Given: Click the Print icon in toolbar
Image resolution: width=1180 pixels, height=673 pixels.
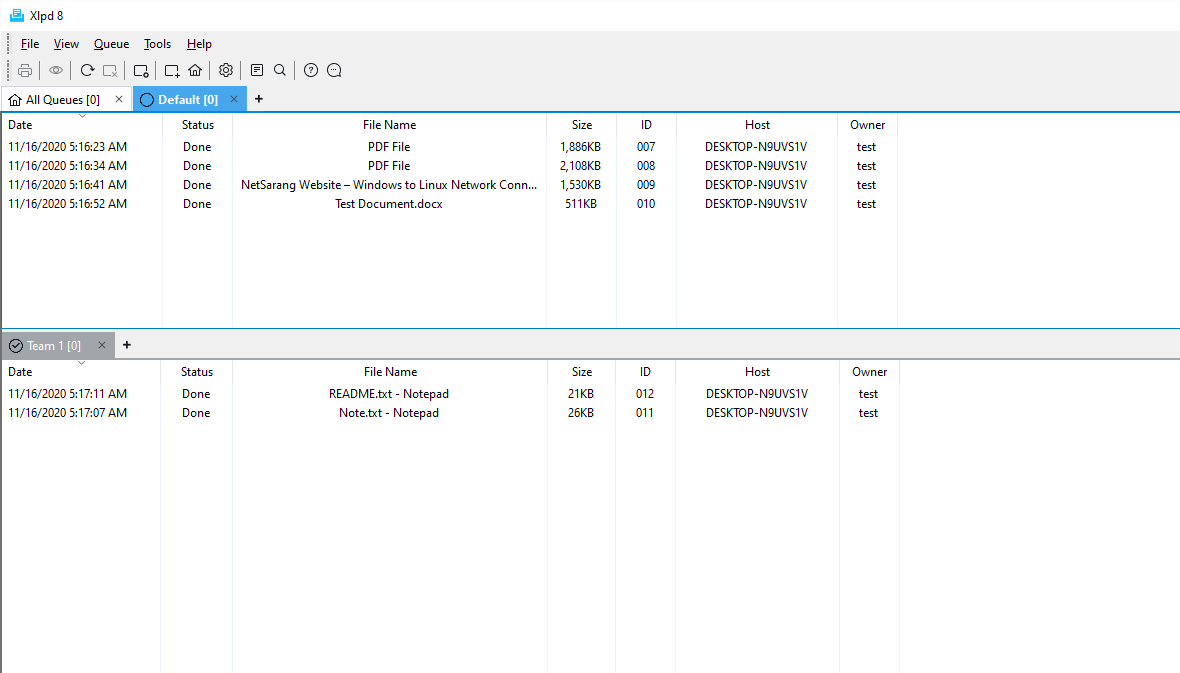Looking at the screenshot, I should point(25,70).
